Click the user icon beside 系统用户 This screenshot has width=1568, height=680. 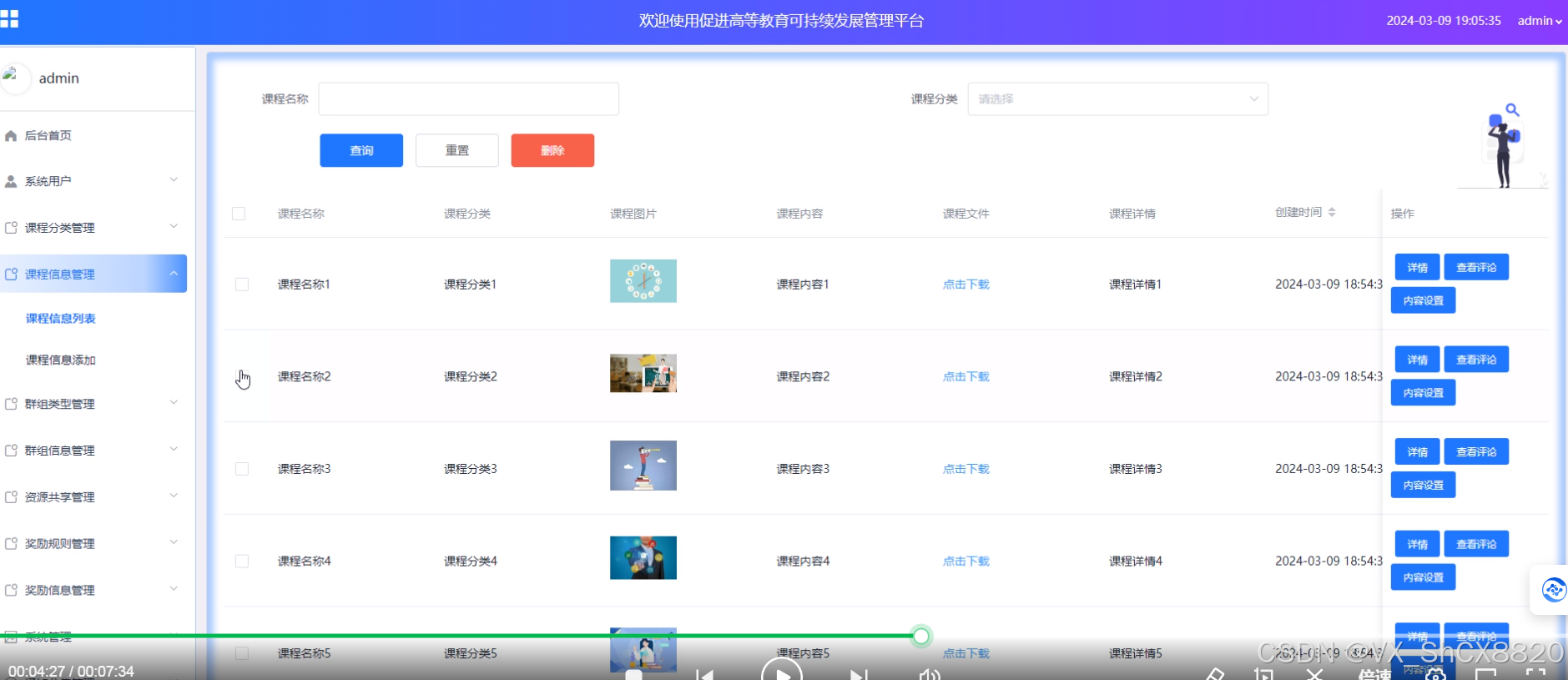tap(11, 181)
